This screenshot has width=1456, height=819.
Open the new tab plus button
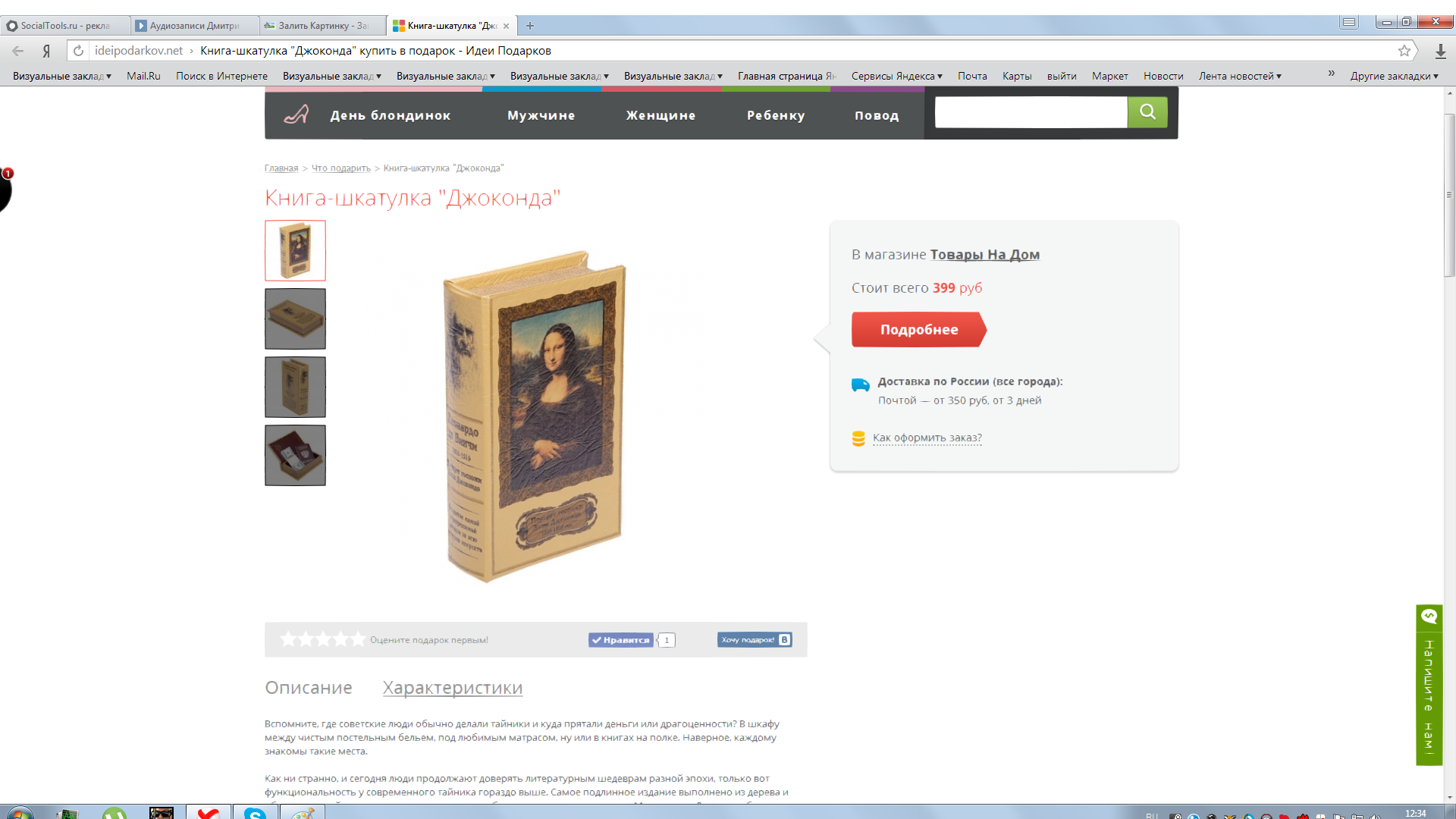[530, 26]
